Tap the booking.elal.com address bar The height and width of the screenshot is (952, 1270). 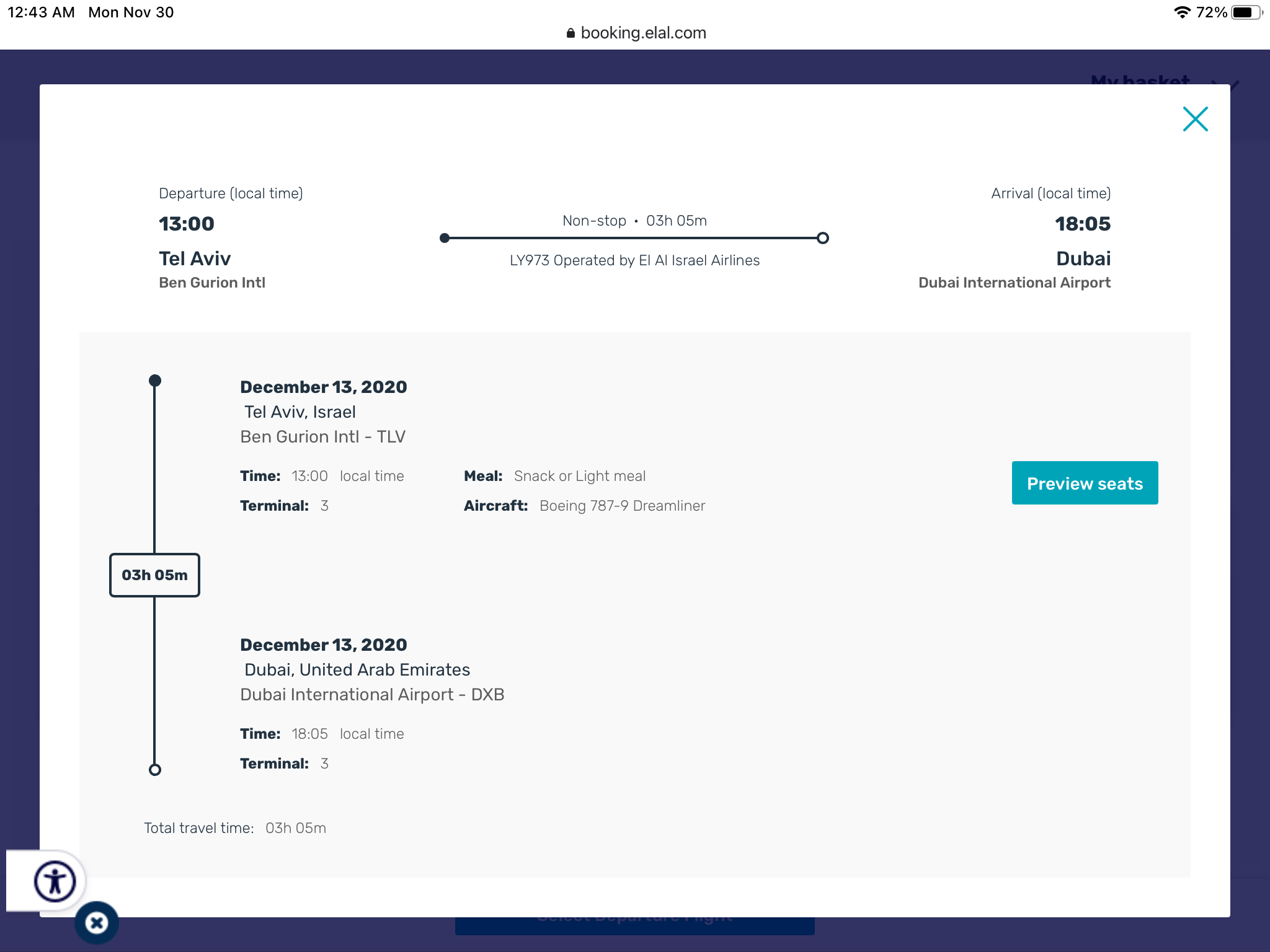pyautogui.click(x=636, y=33)
